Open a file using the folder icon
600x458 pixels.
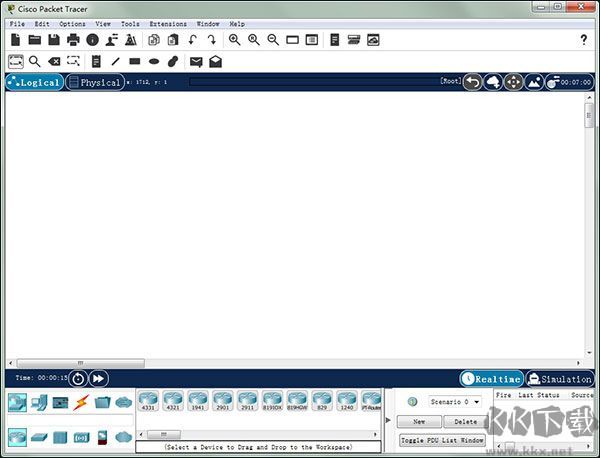coord(34,40)
